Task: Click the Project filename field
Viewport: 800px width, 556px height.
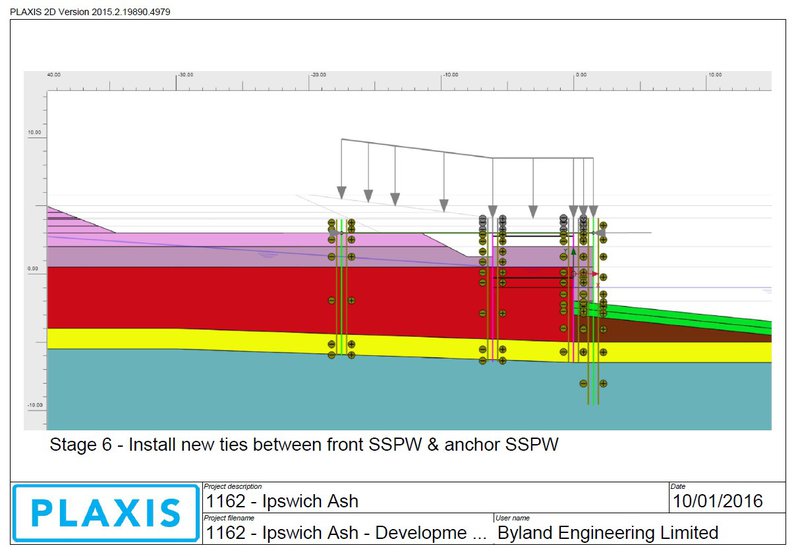Action: [x=345, y=532]
